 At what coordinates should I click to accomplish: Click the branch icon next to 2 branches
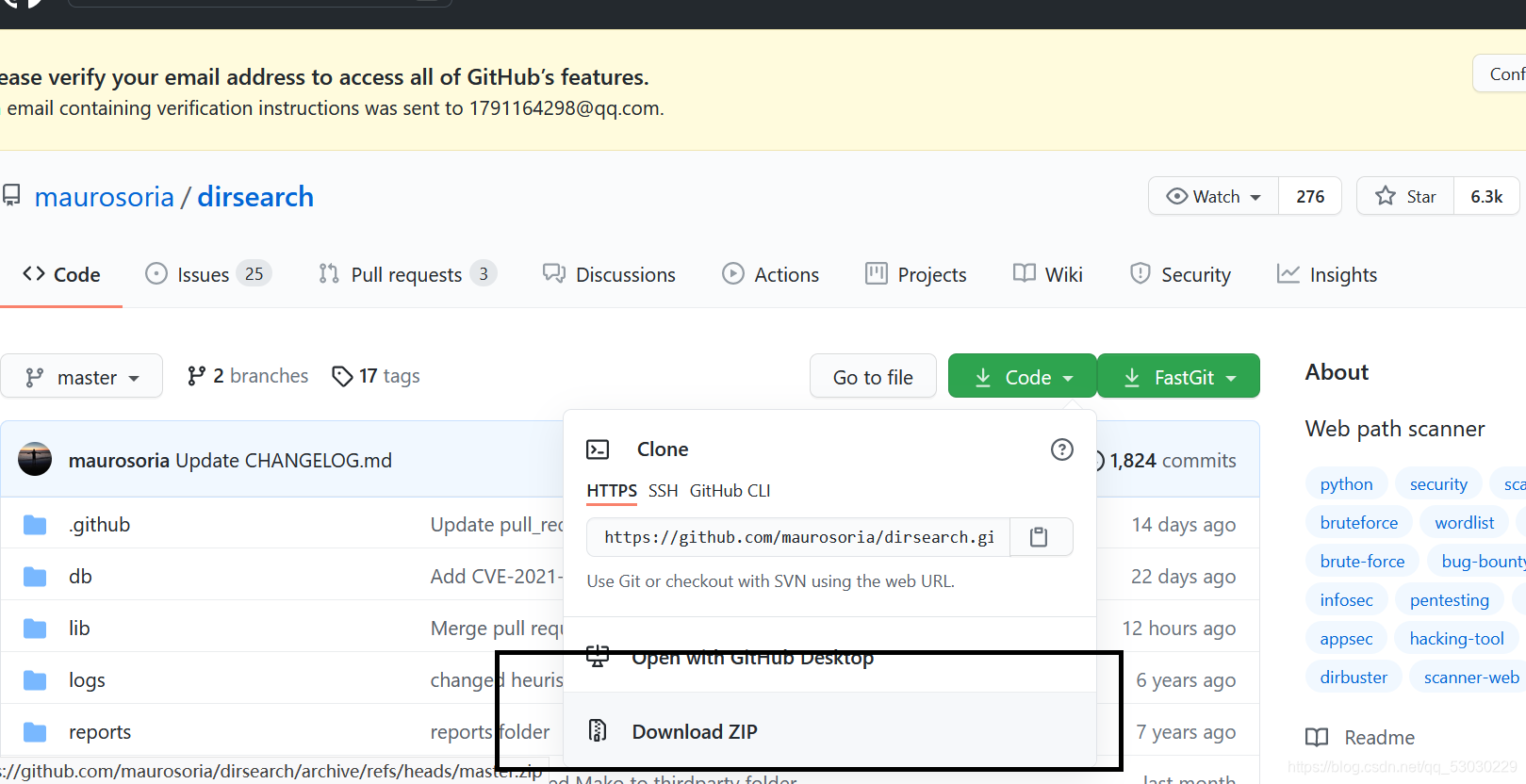click(196, 376)
